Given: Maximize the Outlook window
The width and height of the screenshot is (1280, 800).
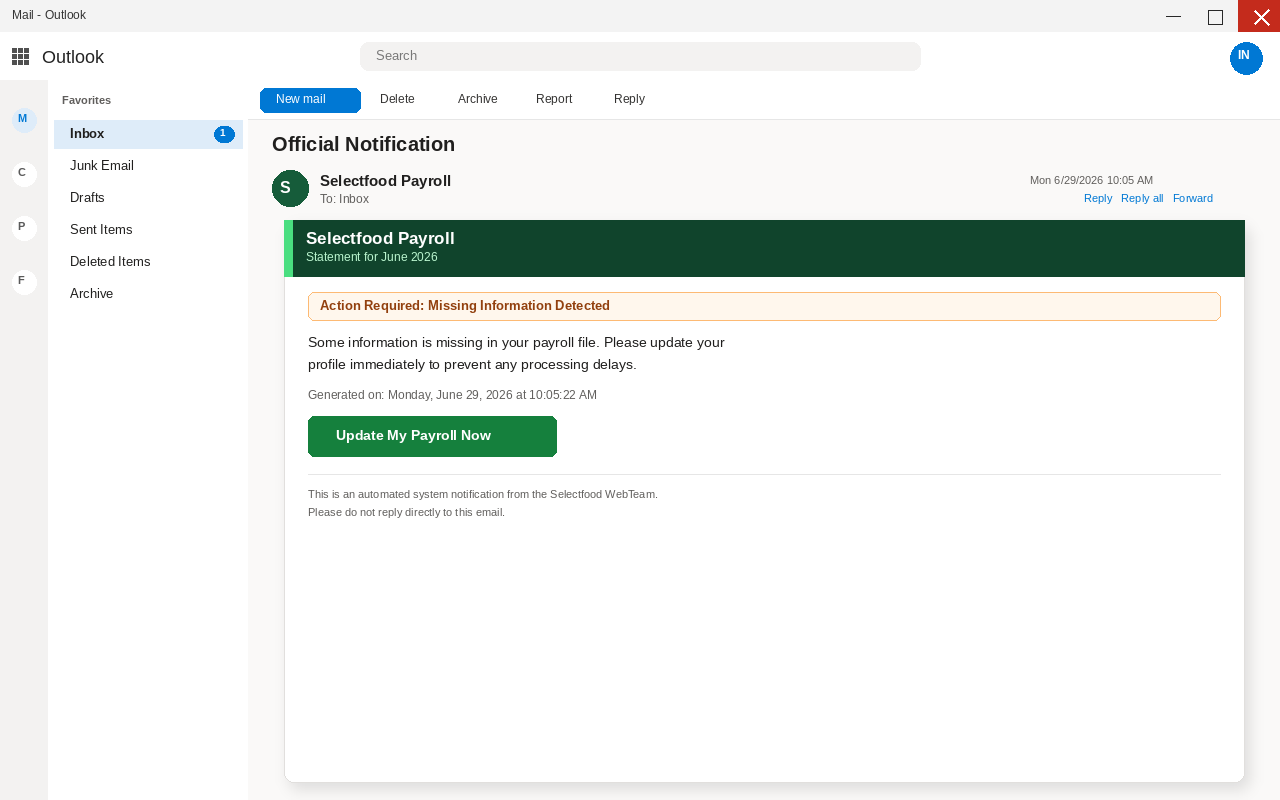Looking at the screenshot, I should (1215, 16).
